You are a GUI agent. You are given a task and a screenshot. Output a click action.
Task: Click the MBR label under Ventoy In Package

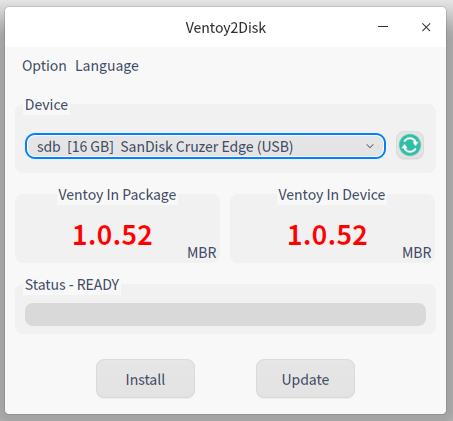202,253
